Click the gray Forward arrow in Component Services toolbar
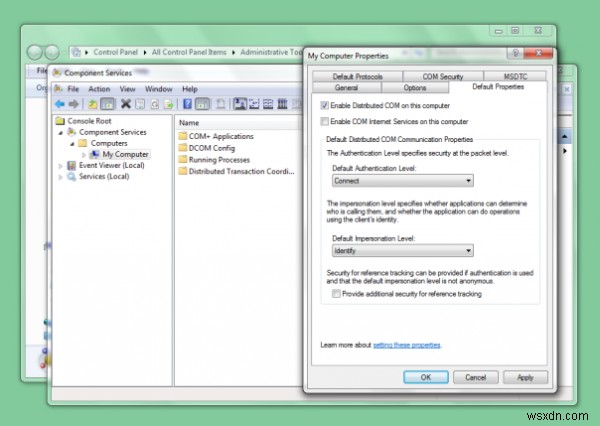Screen dimensions: 600x426 (x=73, y=104)
